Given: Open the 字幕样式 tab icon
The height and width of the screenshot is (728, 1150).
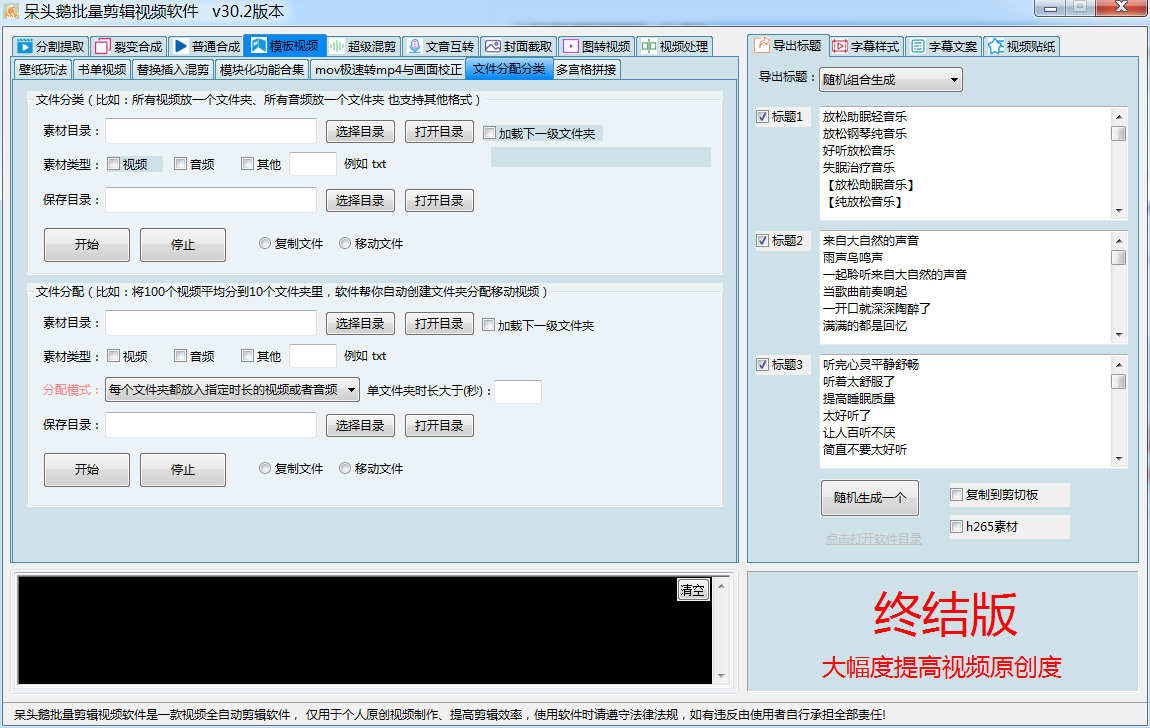Looking at the screenshot, I should click(x=840, y=46).
